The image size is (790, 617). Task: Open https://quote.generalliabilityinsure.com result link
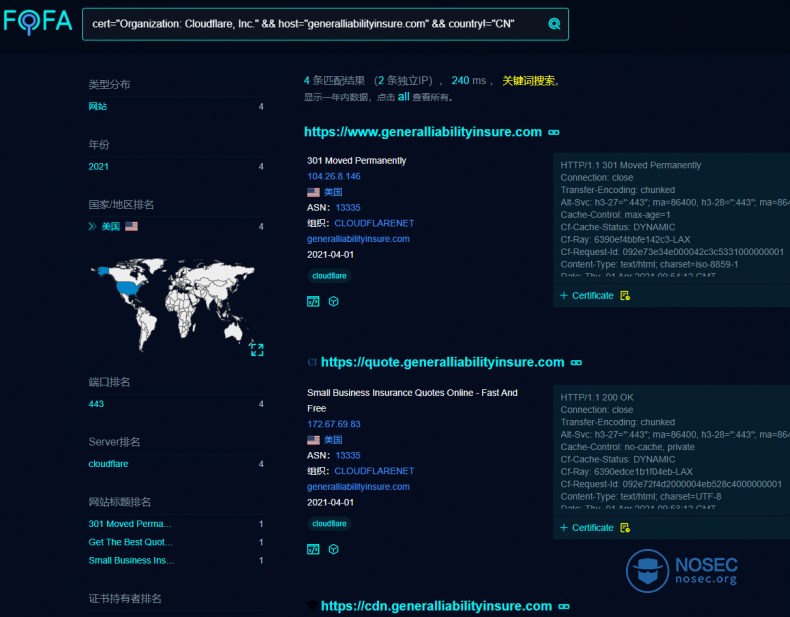442,362
